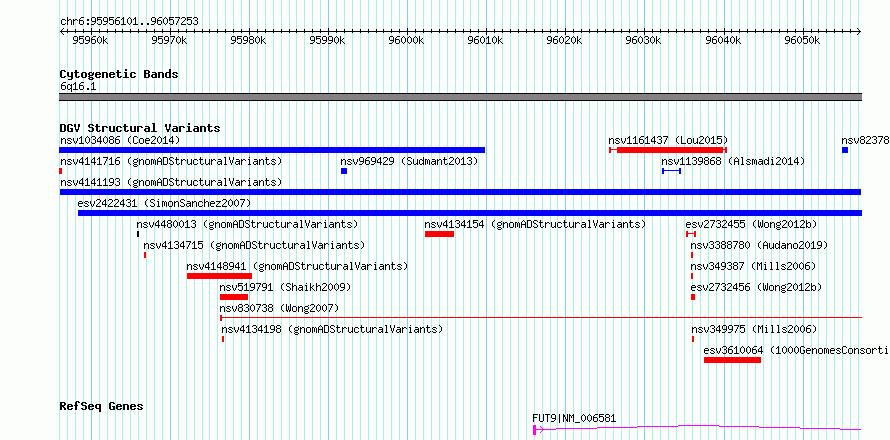Click the nsv1139868 blue interval glyph
The image size is (890, 440).
coord(671,171)
